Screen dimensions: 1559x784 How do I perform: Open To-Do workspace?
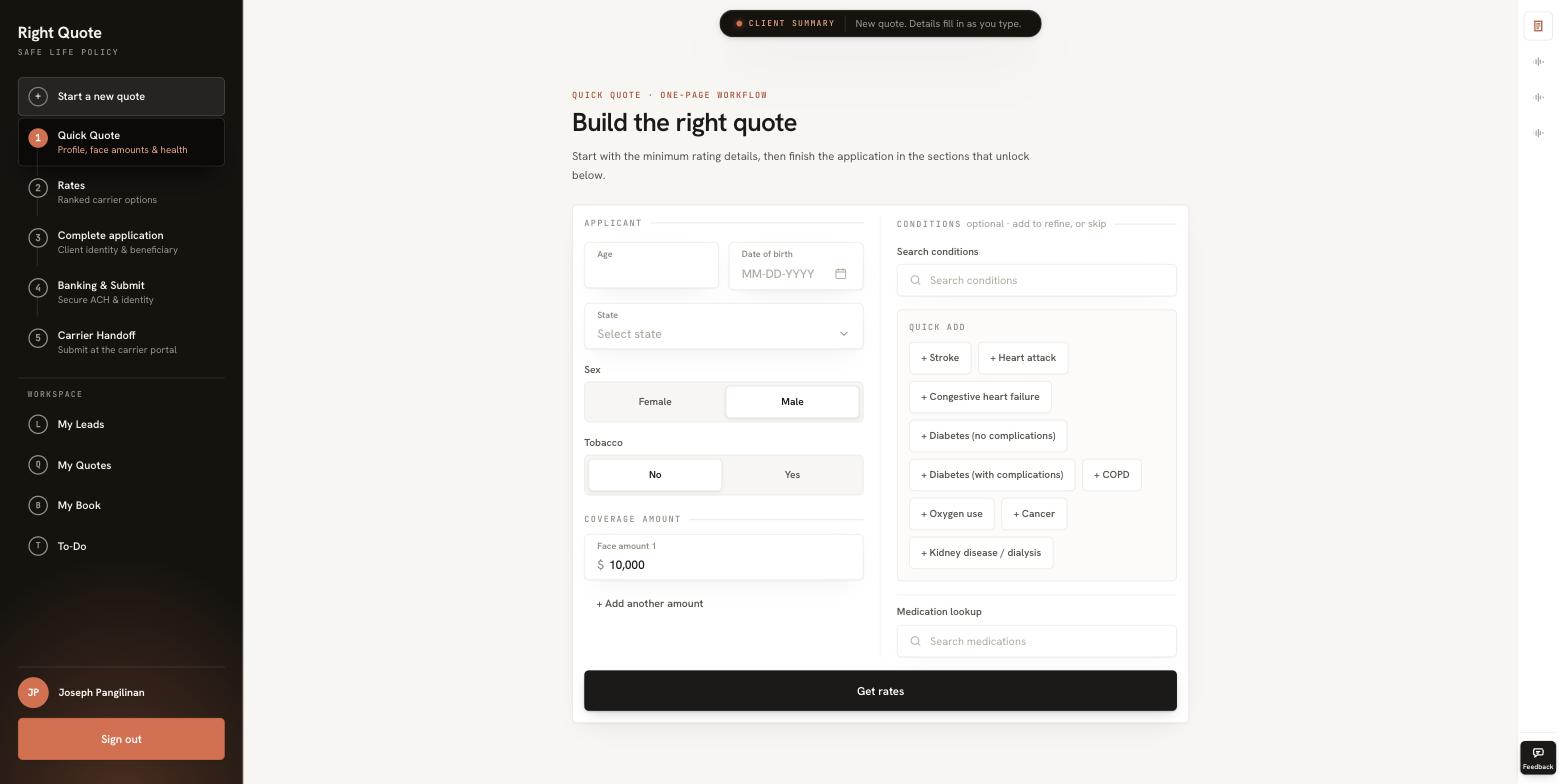121,546
